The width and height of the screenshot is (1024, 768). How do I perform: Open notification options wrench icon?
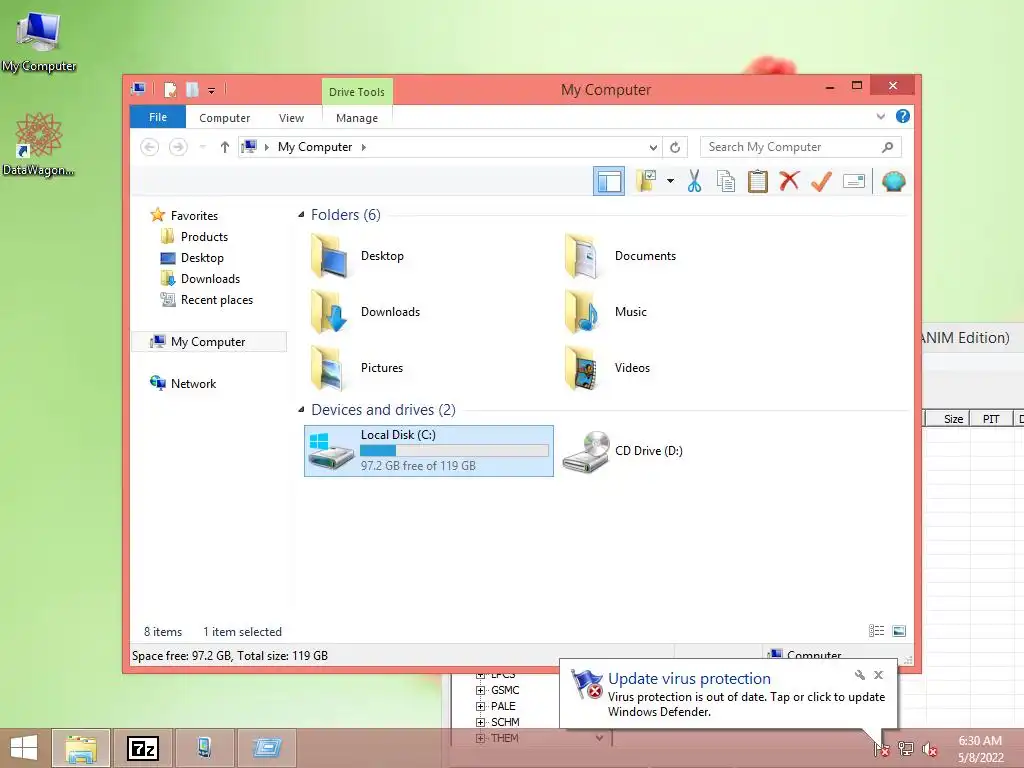tap(859, 675)
